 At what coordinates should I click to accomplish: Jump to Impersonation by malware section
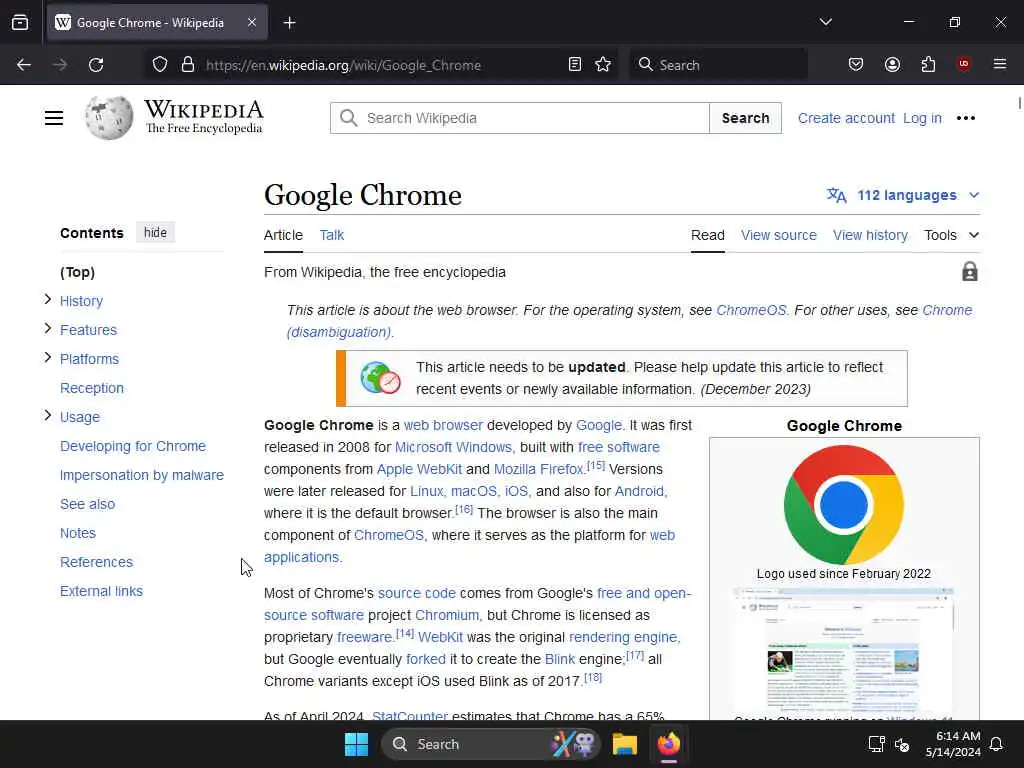[142, 475]
